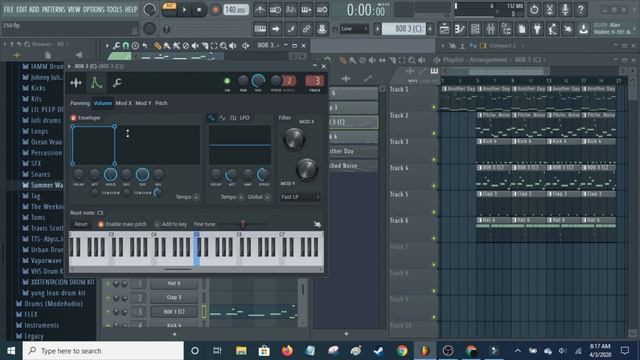This screenshot has height=360, width=640.
Task: Toggle LFO Global switch
Action: pos(267,197)
